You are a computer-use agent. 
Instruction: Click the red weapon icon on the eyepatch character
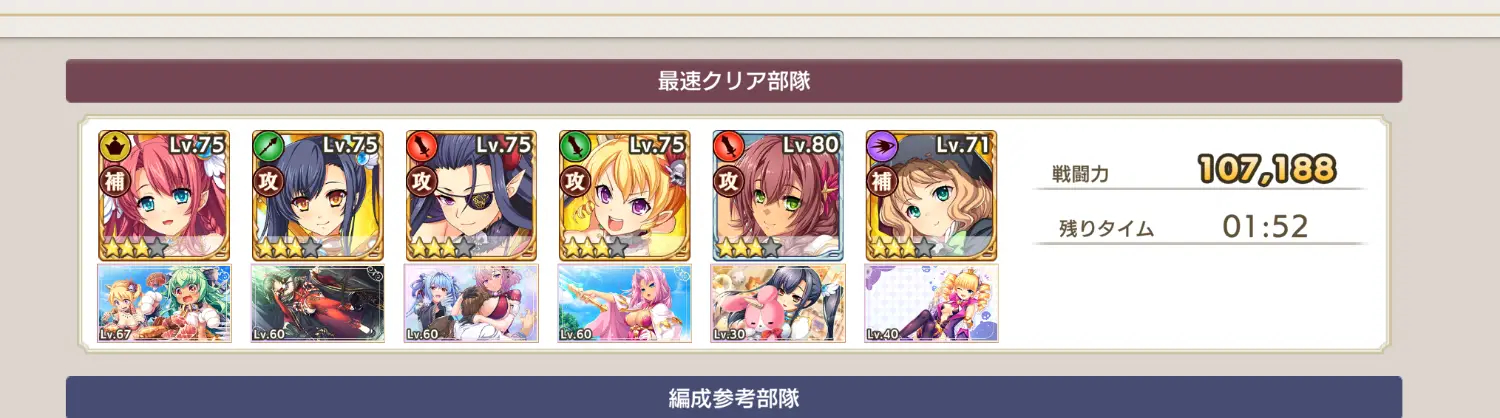[x=419, y=146]
